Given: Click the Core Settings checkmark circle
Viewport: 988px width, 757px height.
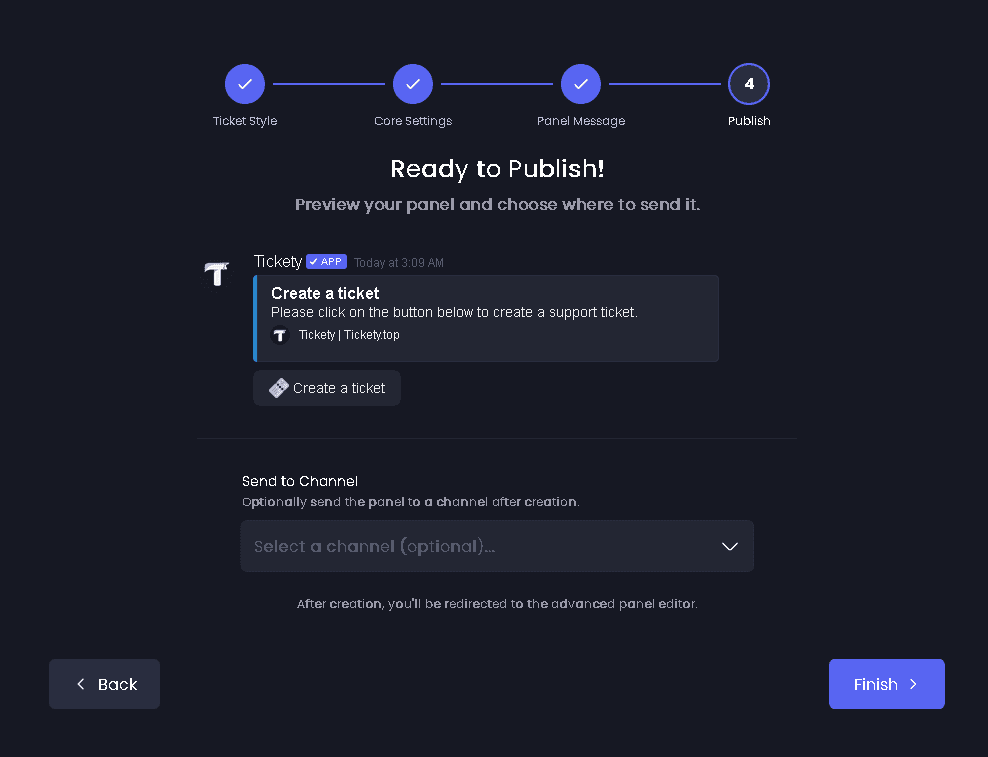Looking at the screenshot, I should (x=413, y=84).
